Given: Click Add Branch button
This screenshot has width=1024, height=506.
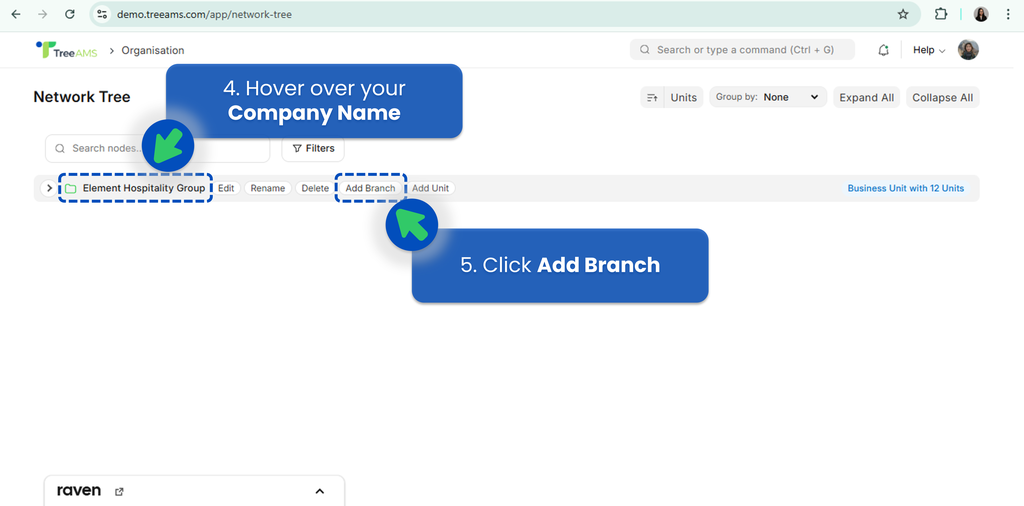Looking at the screenshot, I should click(x=370, y=188).
